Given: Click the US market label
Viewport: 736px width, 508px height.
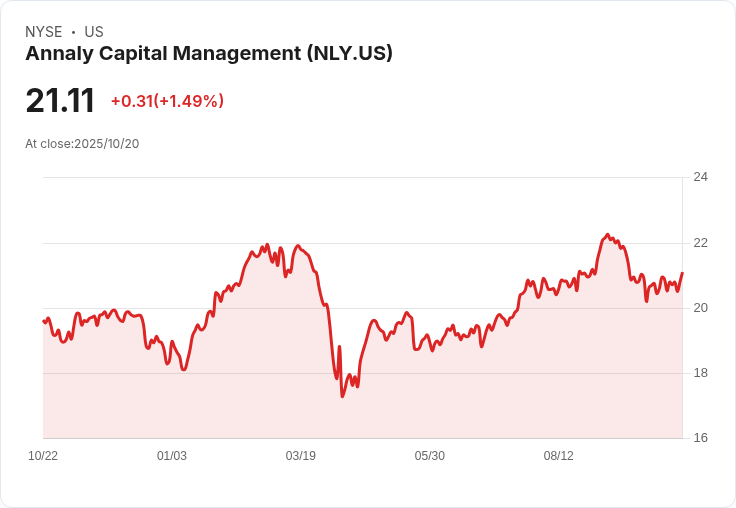Looking at the screenshot, I should [x=94, y=32].
